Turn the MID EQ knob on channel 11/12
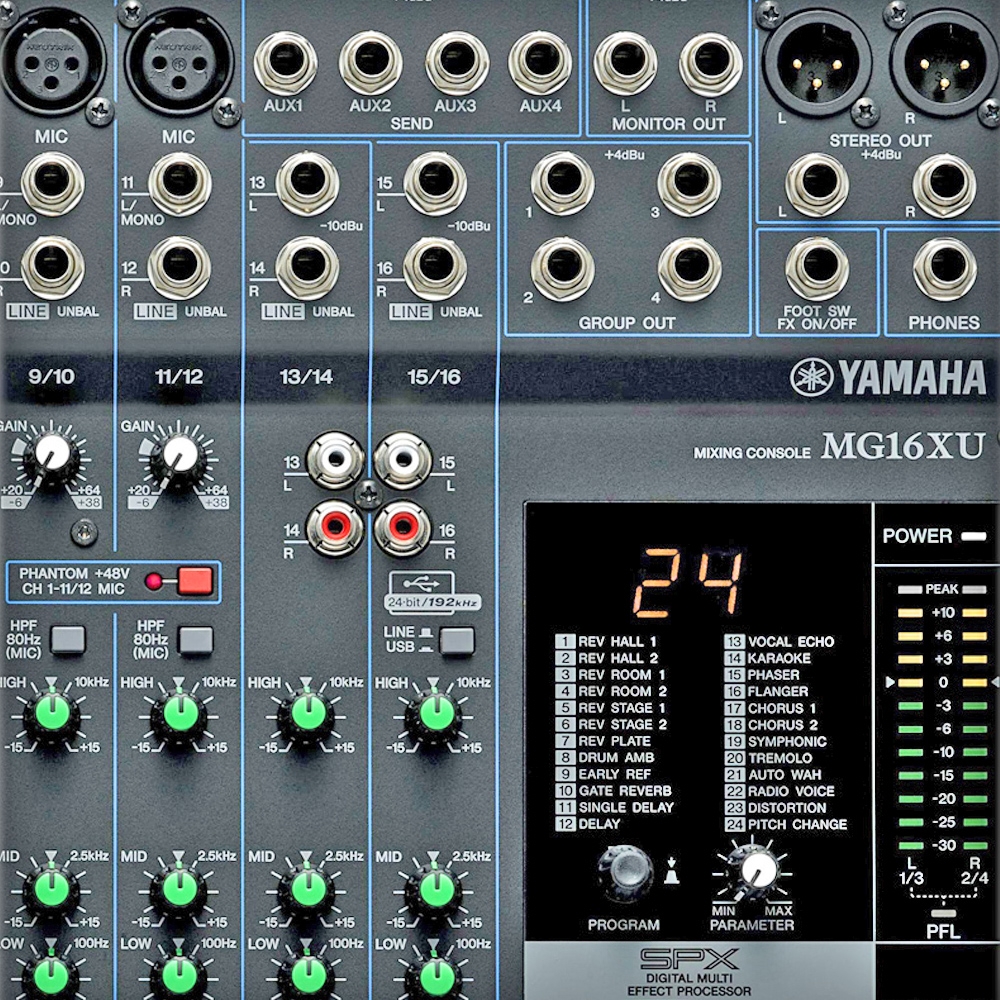Viewport: 1000px width, 1000px height. [179, 888]
